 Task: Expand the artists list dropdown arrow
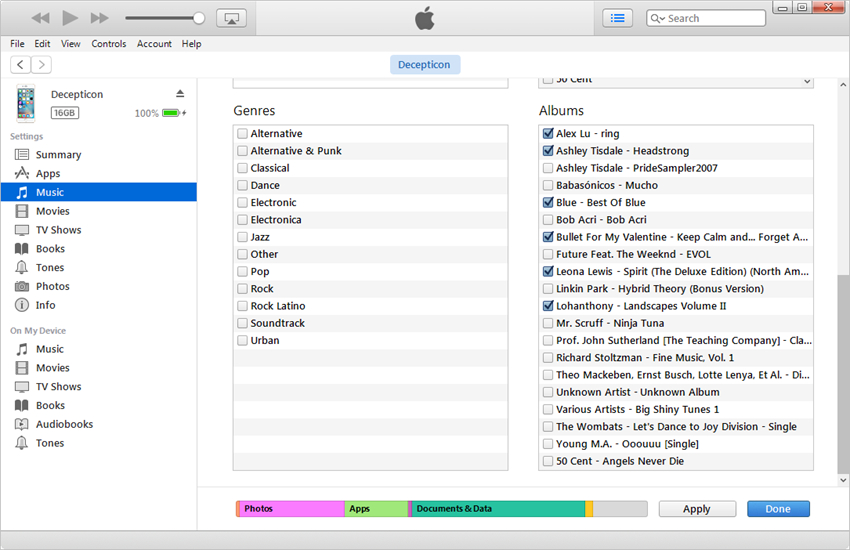coord(806,81)
